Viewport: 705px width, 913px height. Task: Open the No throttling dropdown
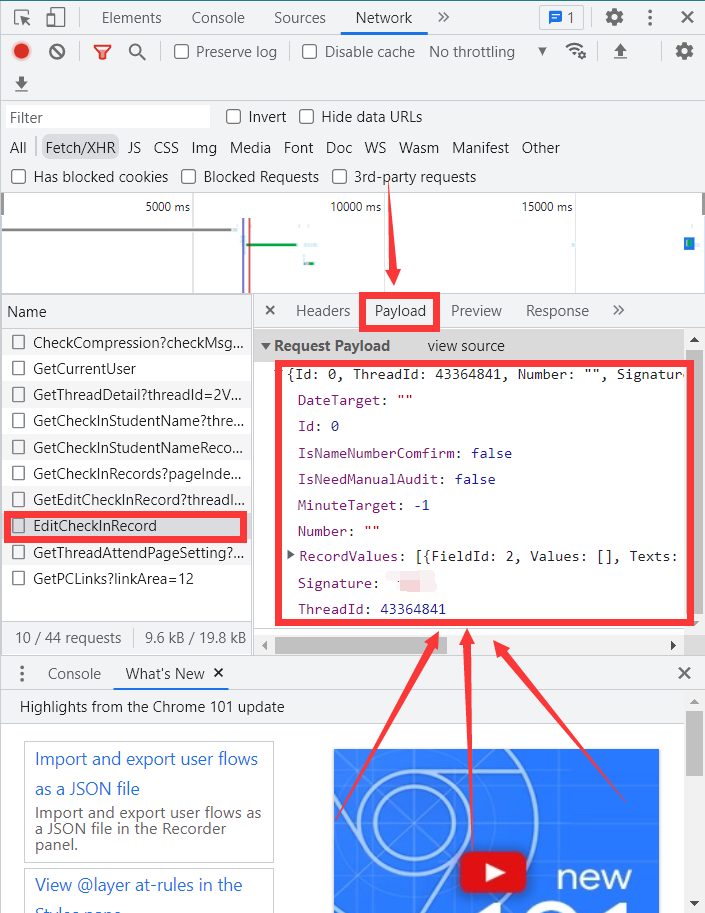(x=488, y=52)
